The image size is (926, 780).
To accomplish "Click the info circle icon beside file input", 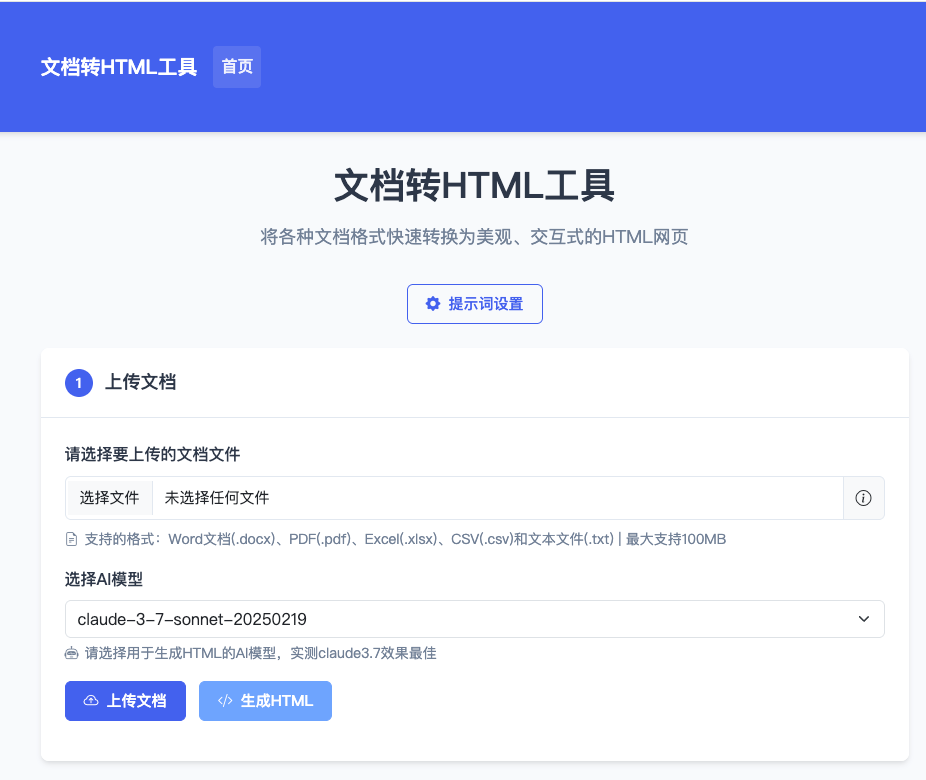I will point(864,498).
